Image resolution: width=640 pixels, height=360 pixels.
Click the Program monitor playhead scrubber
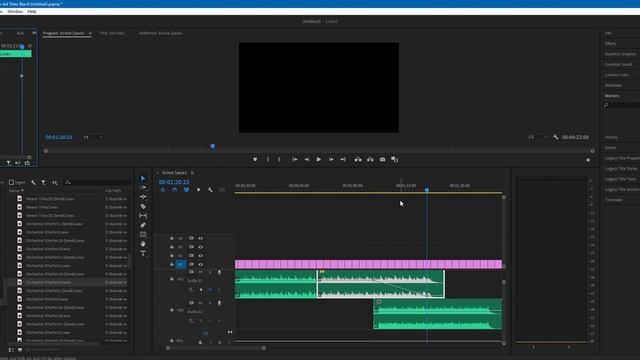213,146
